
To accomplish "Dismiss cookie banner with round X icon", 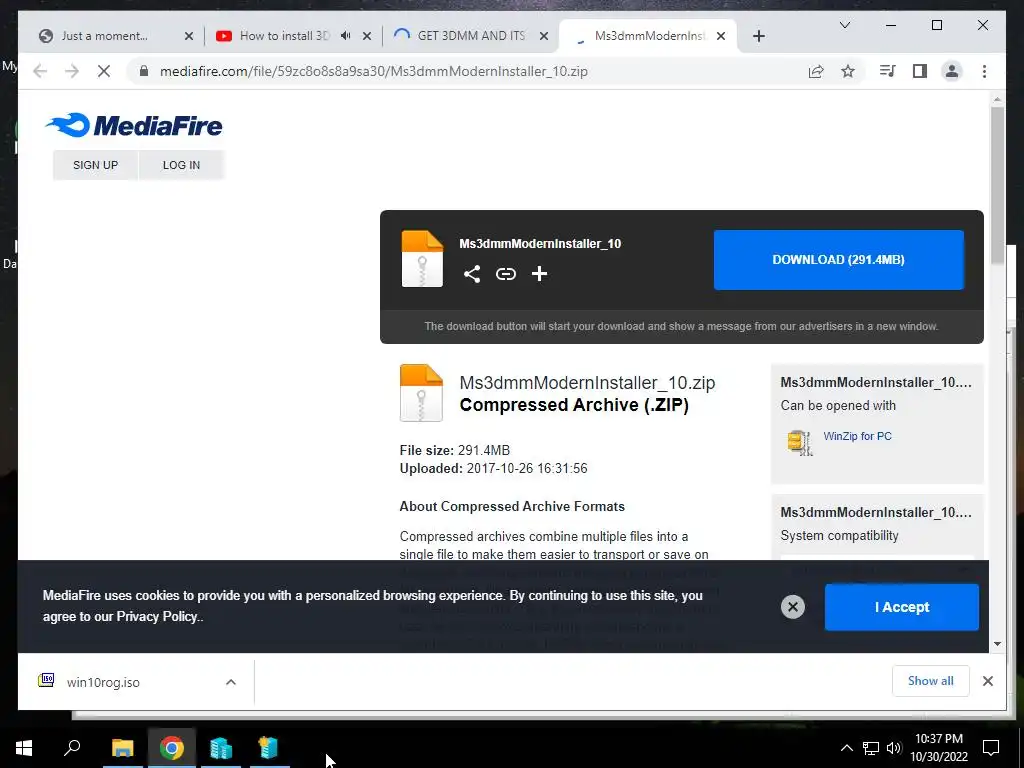I will tap(792, 607).
